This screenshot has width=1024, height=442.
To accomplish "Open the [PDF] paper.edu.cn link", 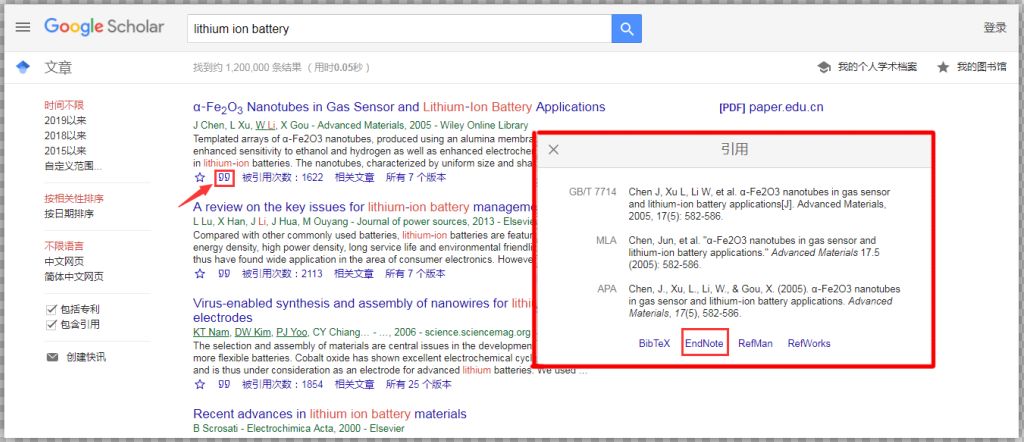I will 771,108.
